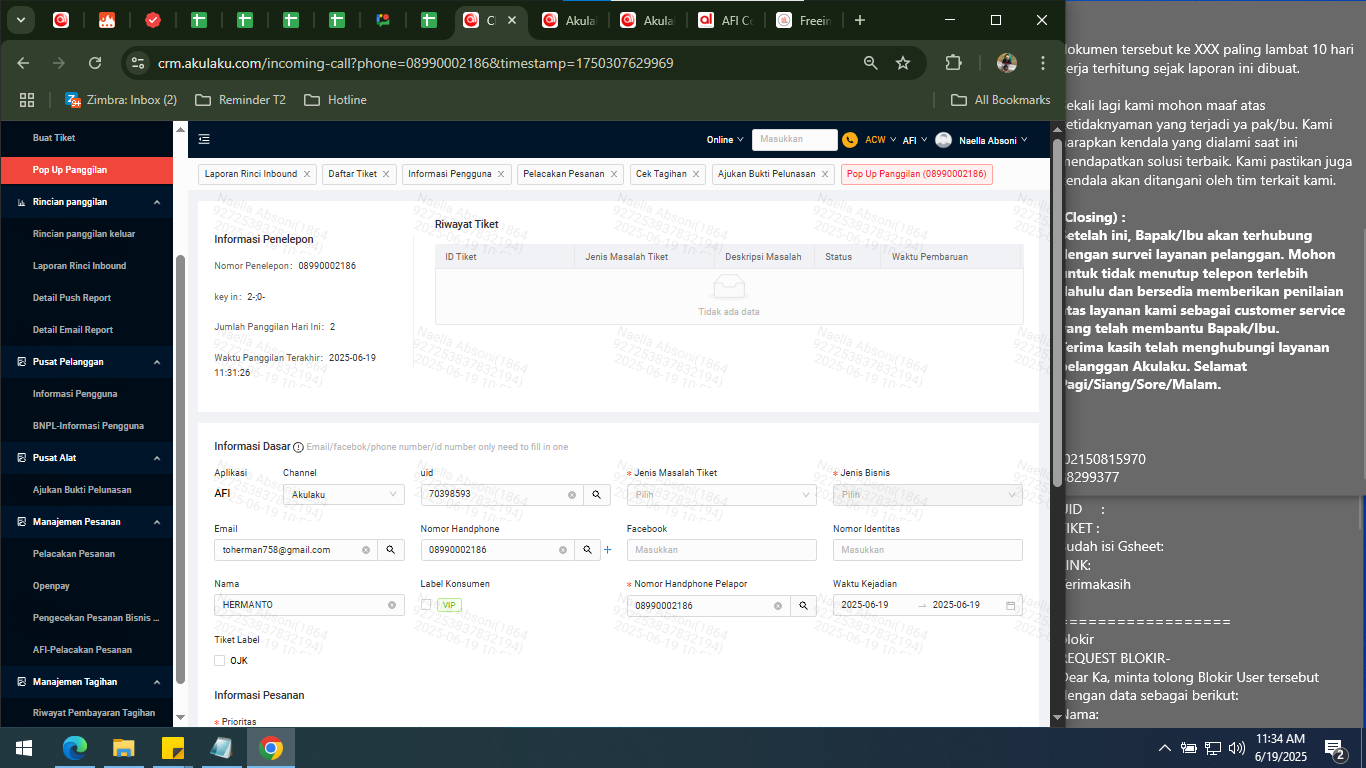Clear the Nama field HERMANTO
This screenshot has width=1366, height=768.
[392, 605]
